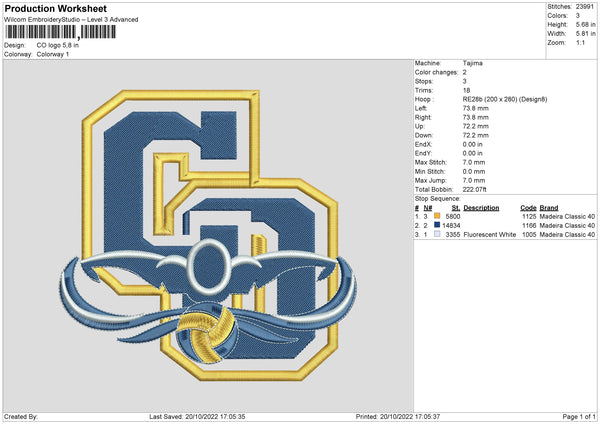
Task: Click the Min Stitch value 0.0 mm
Action: 474,171
